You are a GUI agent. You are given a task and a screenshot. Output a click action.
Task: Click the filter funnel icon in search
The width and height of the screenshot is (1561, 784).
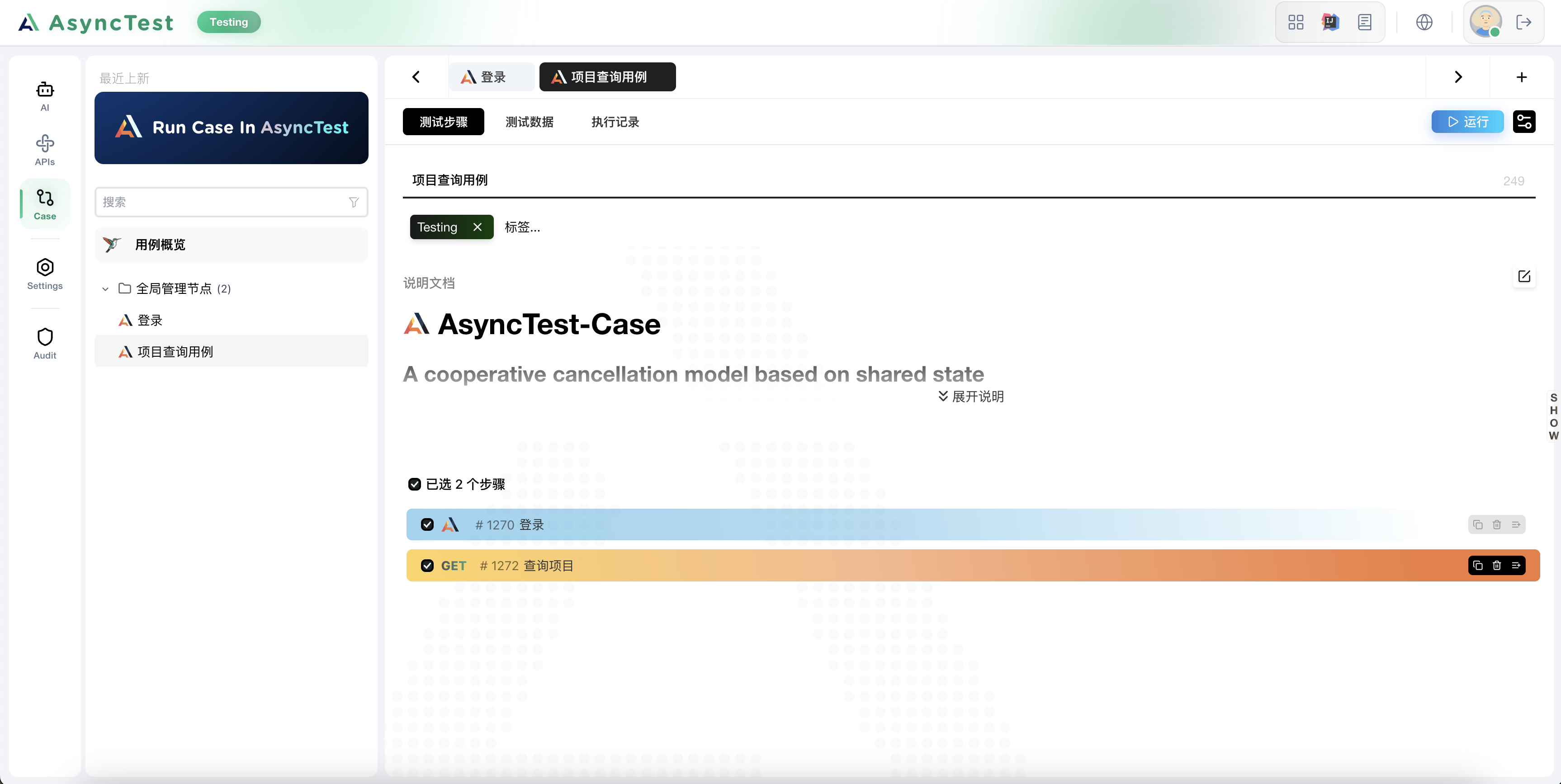(354, 203)
